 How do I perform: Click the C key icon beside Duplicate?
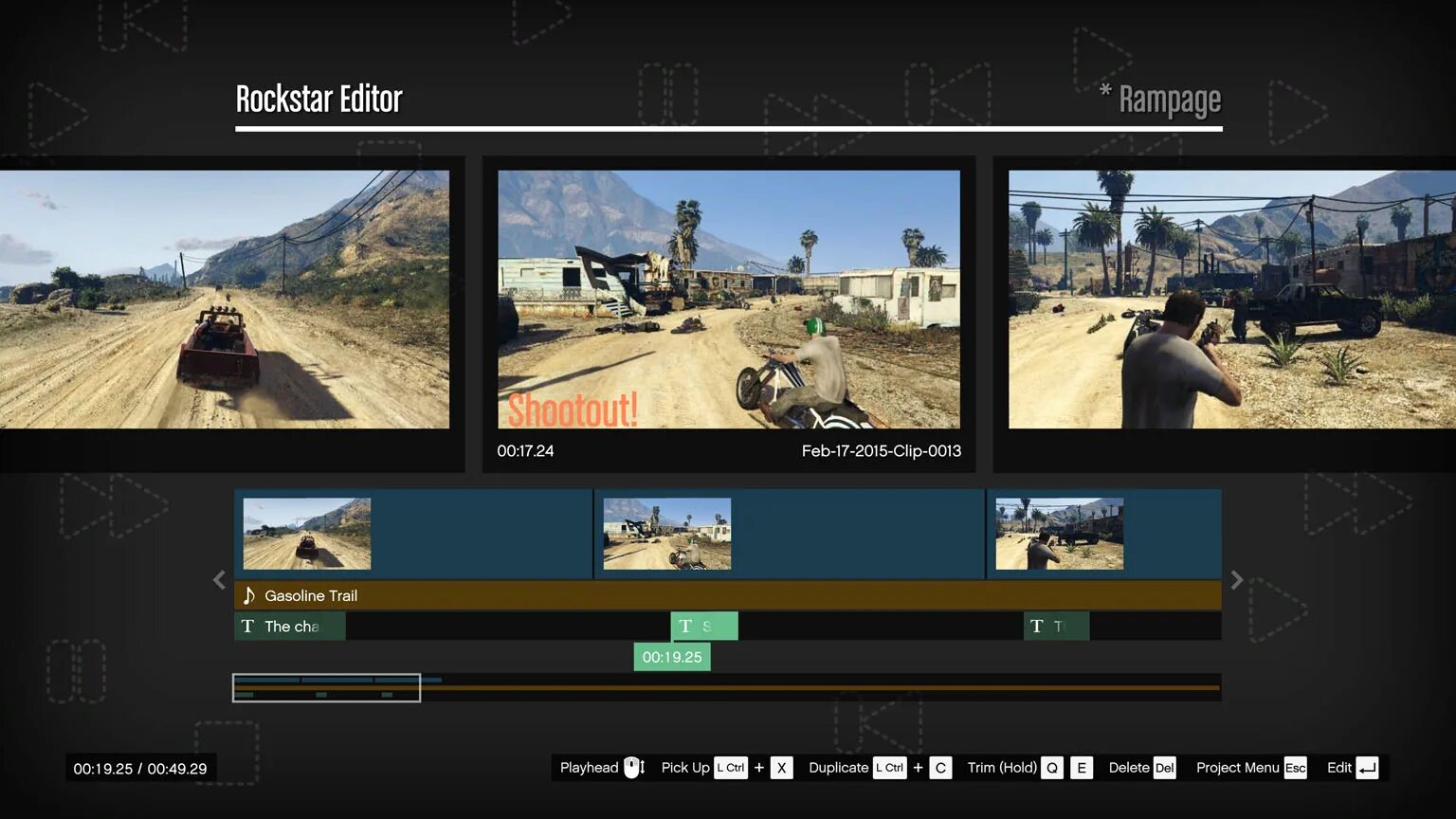pyautogui.click(x=939, y=768)
